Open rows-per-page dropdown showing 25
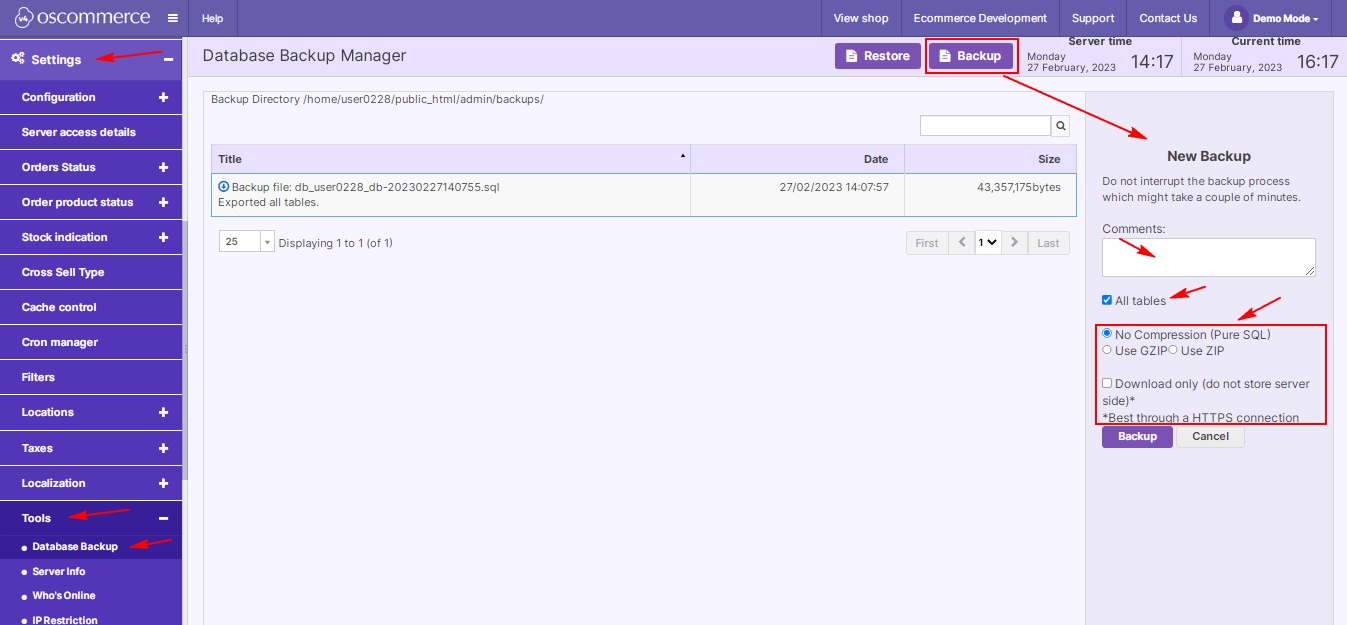This screenshot has width=1347, height=625. (x=246, y=241)
